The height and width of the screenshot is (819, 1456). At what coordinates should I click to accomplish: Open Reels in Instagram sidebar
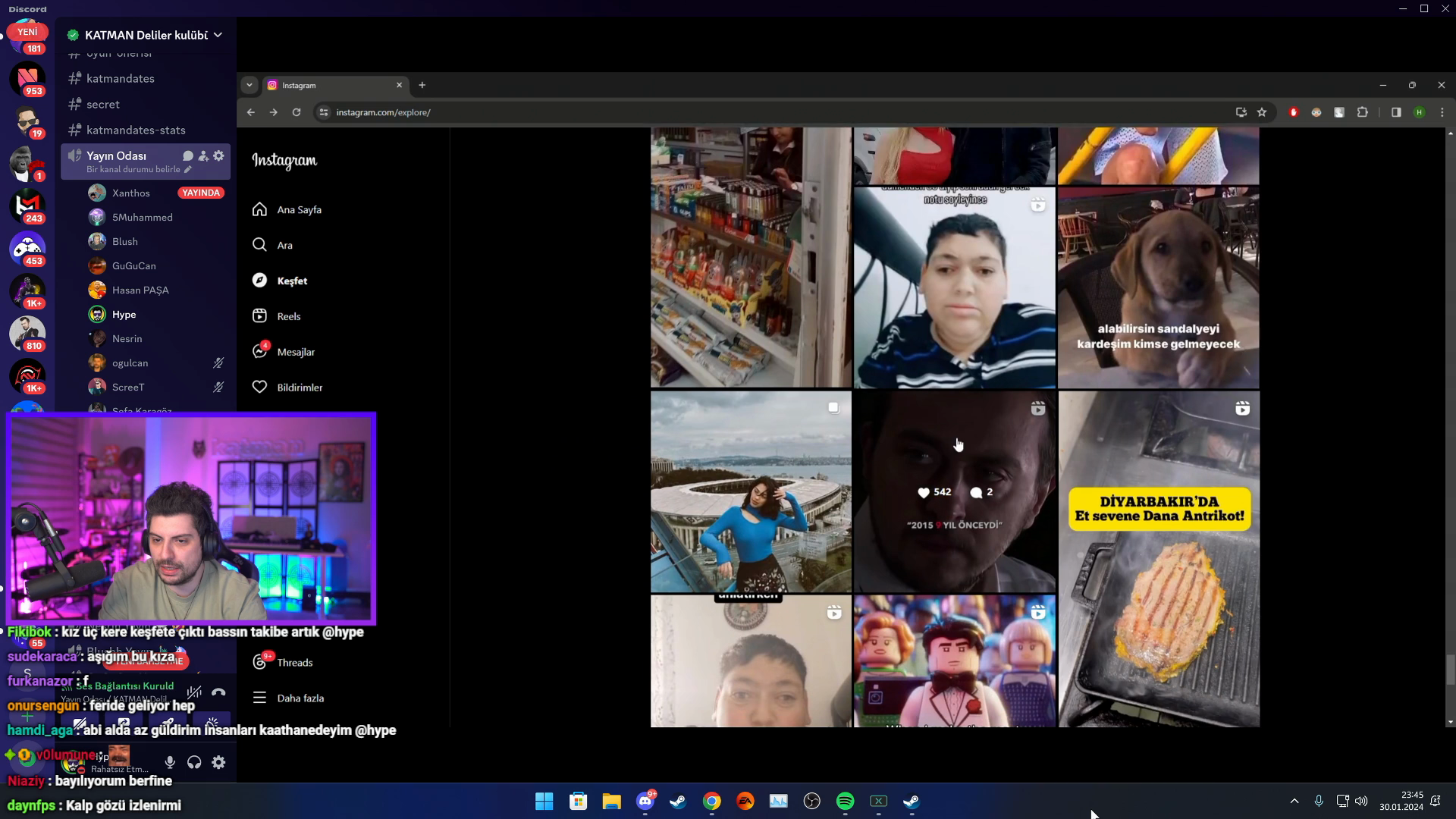(276, 316)
